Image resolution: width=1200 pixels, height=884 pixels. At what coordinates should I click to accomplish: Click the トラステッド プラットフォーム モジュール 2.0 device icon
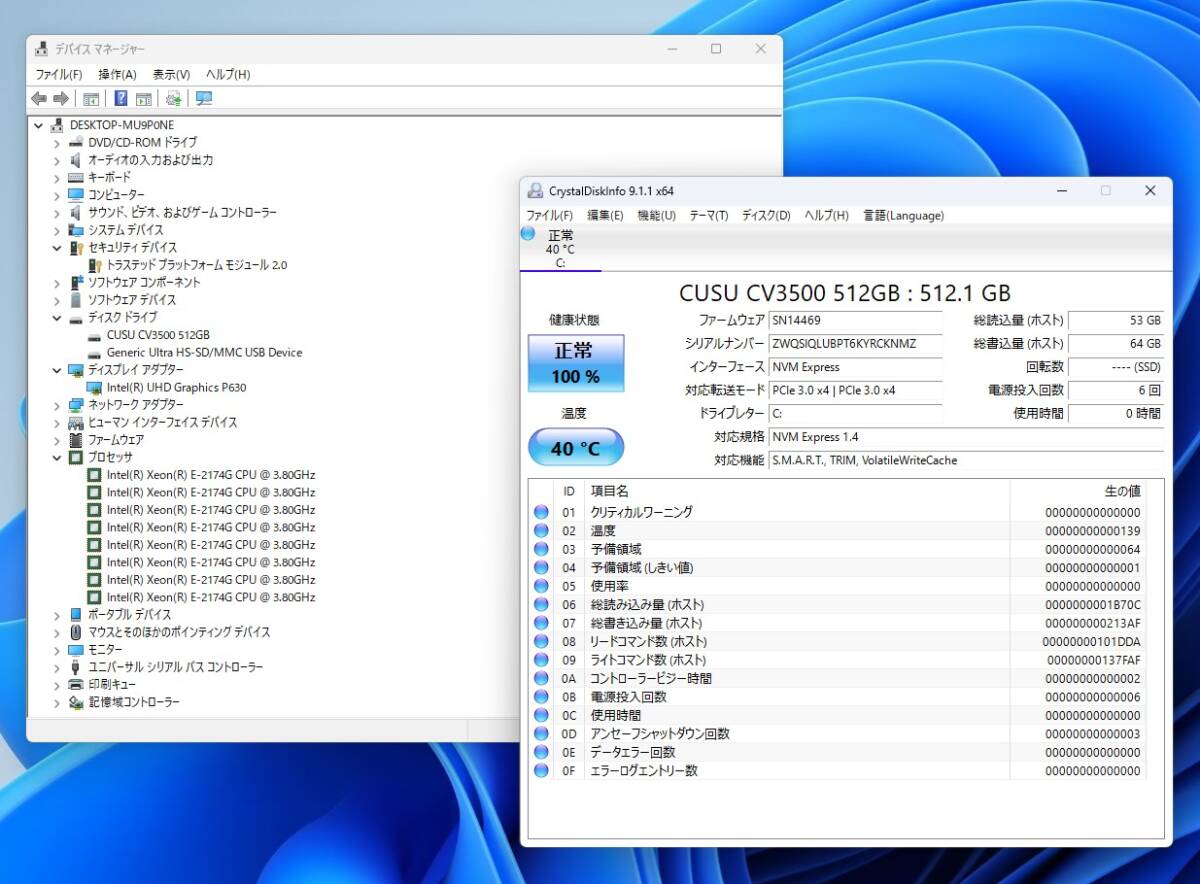click(x=95, y=265)
